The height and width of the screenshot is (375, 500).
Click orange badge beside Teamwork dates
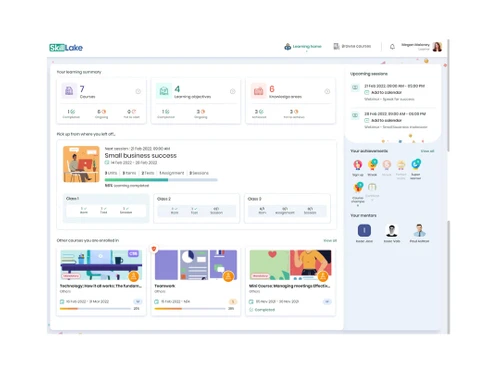click(x=233, y=302)
